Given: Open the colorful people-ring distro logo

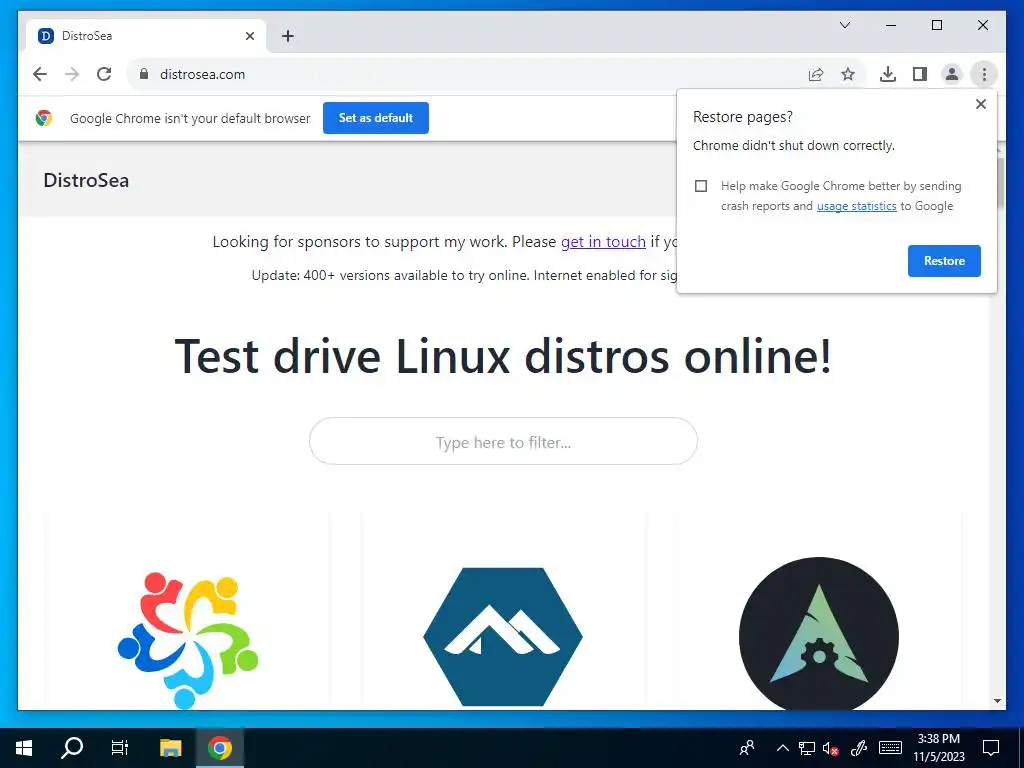Looking at the screenshot, I should [188, 640].
